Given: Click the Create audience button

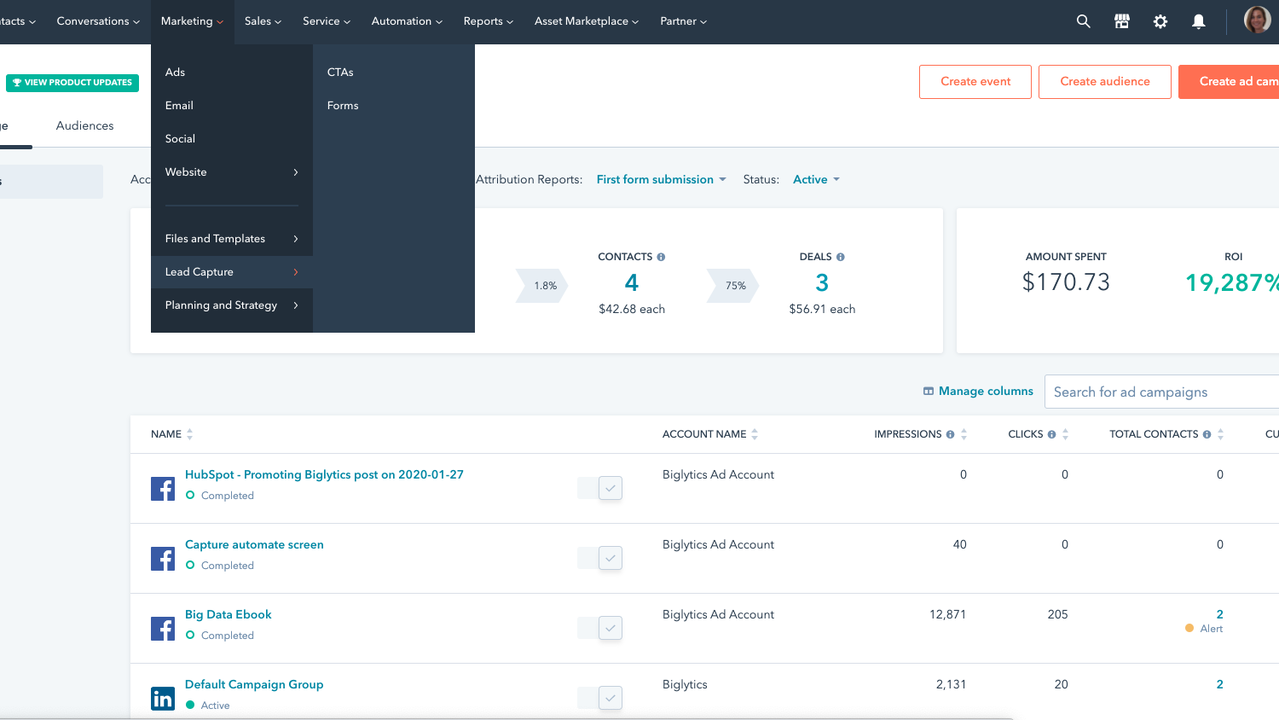Looking at the screenshot, I should tap(1104, 82).
